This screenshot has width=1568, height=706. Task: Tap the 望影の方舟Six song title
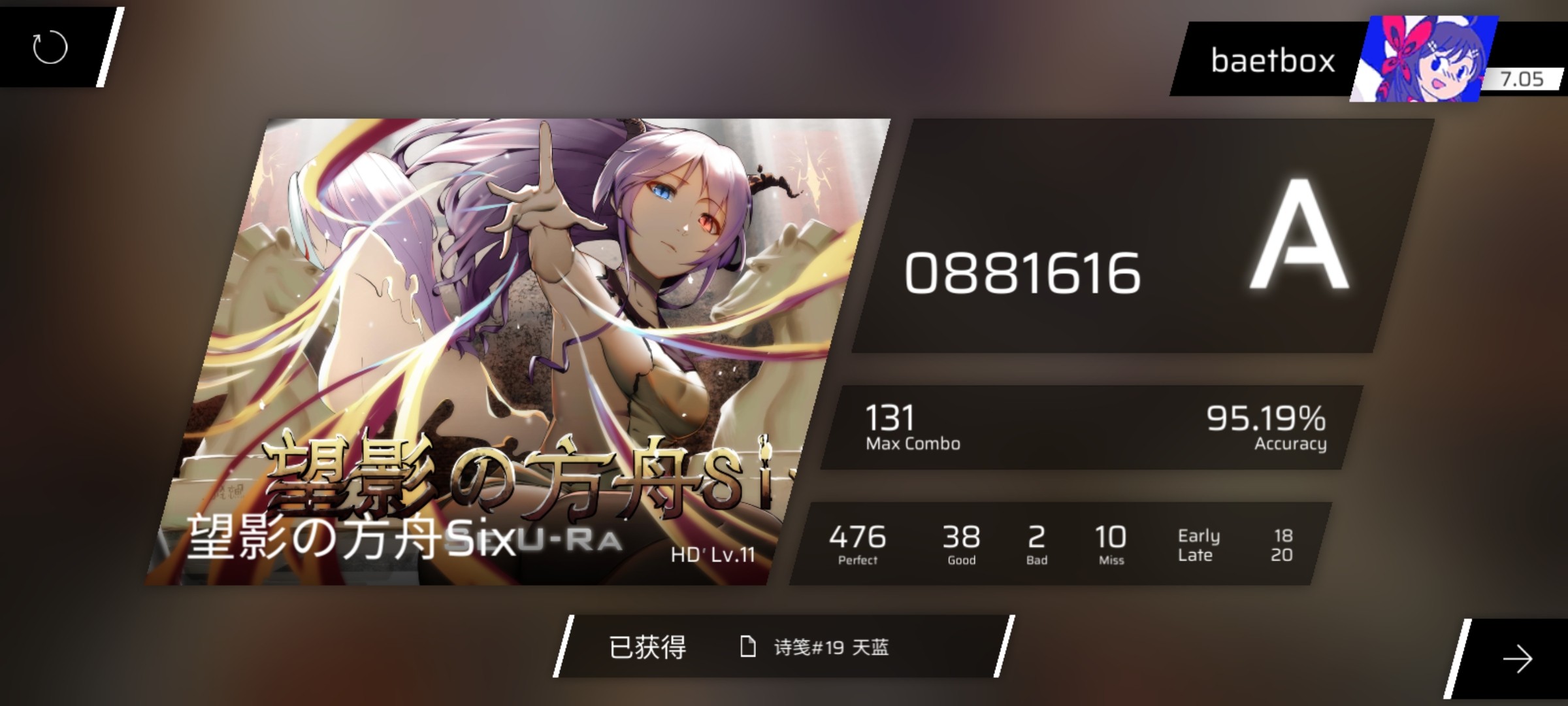click(x=351, y=537)
